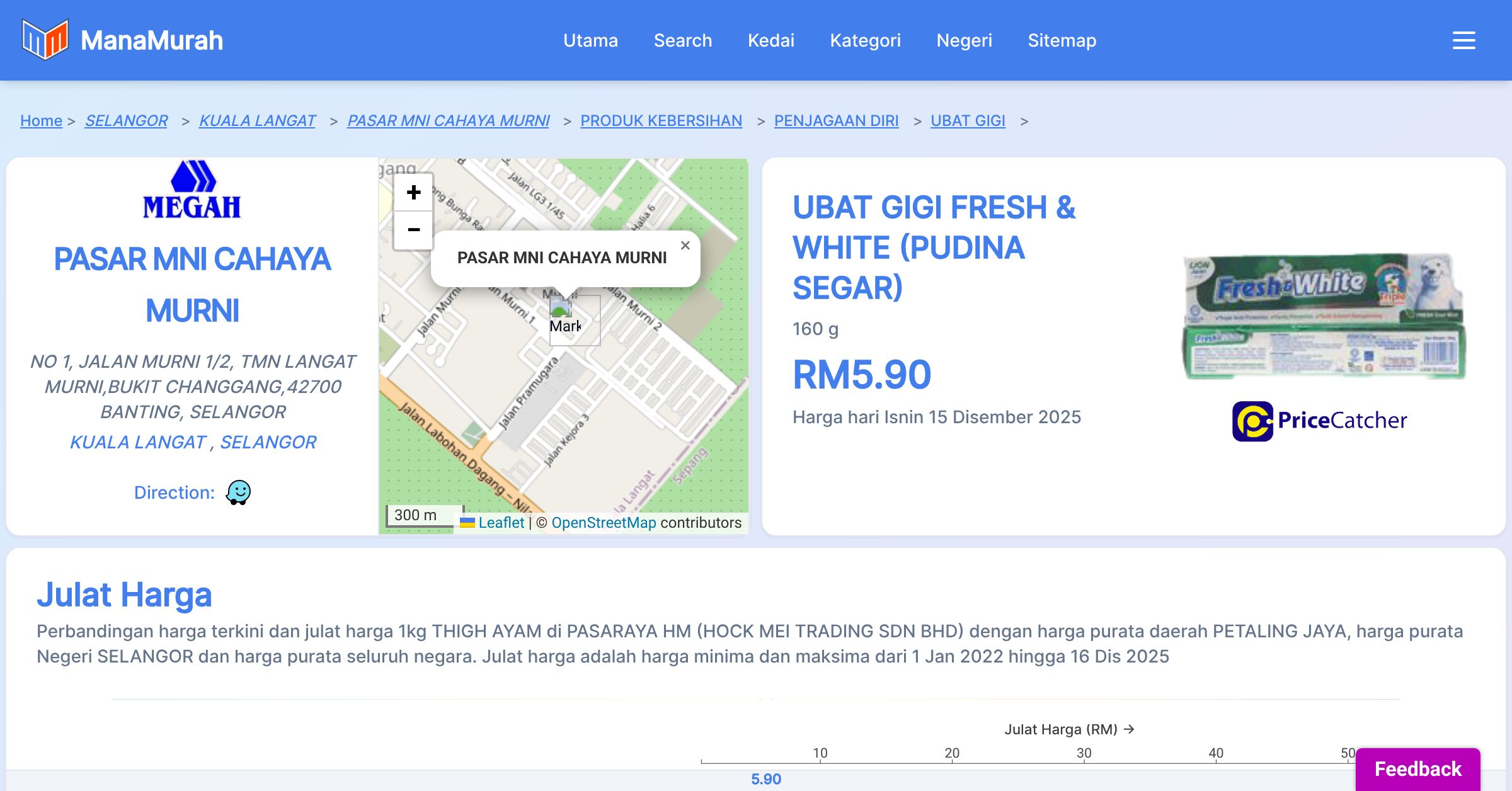Close the PASAR MNI CAHAYA MURNI popup
This screenshot has height=791, width=1512.
pyautogui.click(x=685, y=246)
